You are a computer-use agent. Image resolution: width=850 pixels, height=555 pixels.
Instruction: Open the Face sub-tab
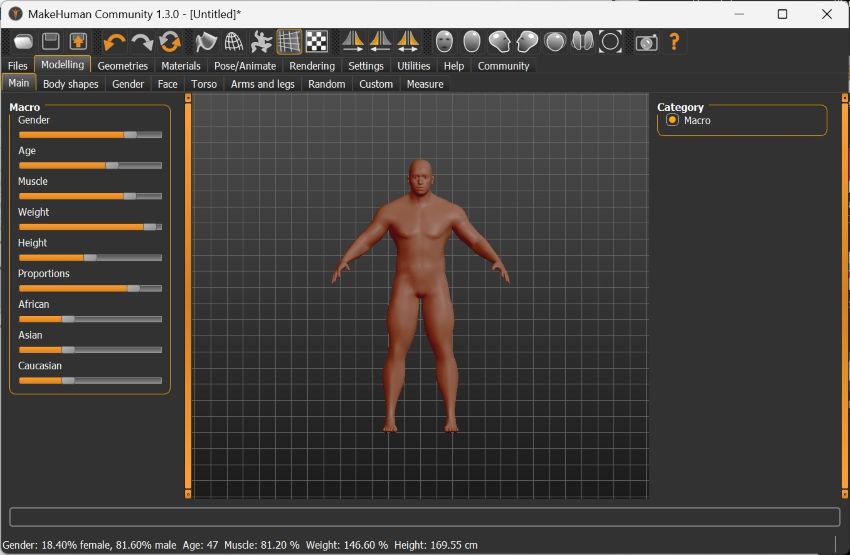pos(168,84)
